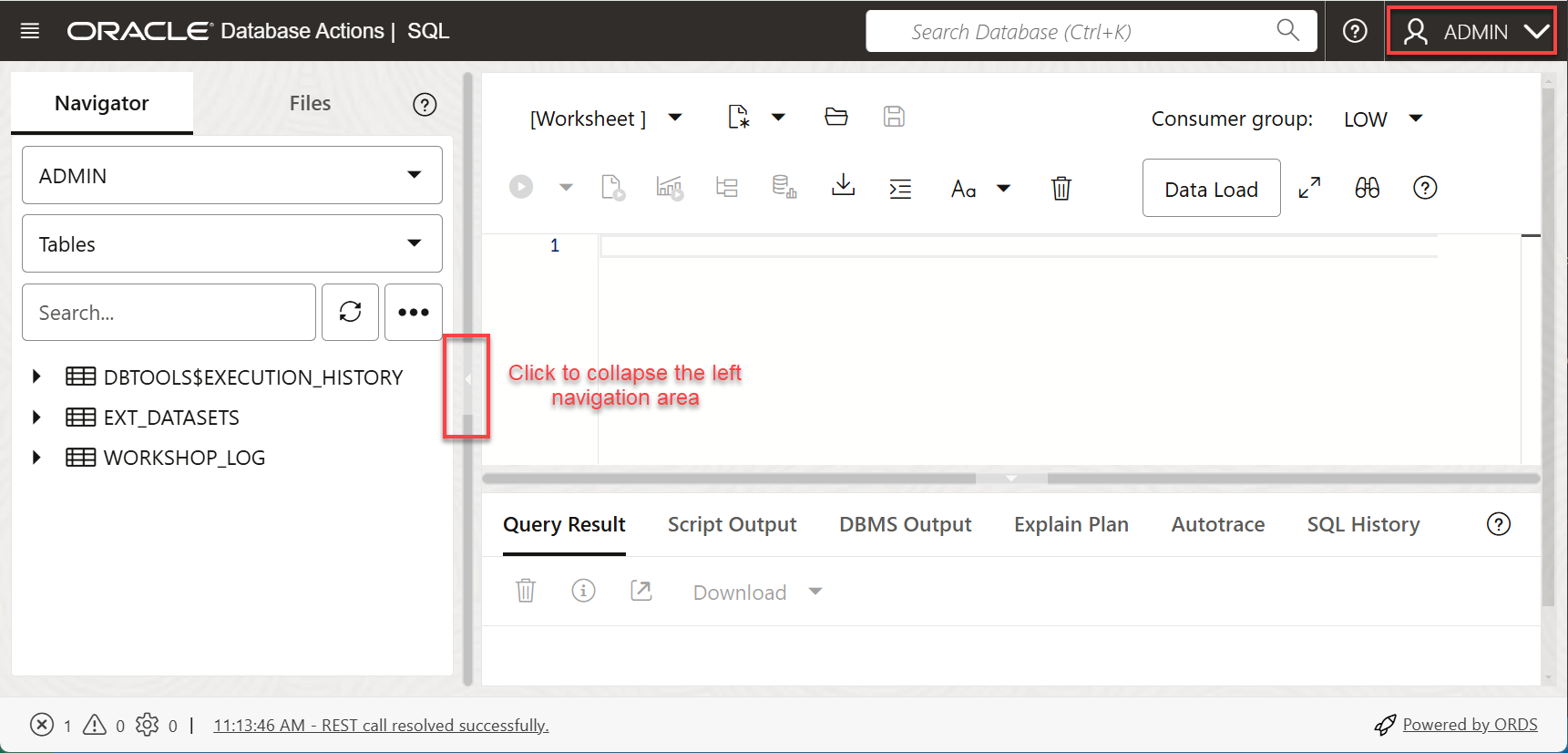Expand the EXT_DATASETS table
This screenshot has height=753, width=1568.
click(36, 417)
